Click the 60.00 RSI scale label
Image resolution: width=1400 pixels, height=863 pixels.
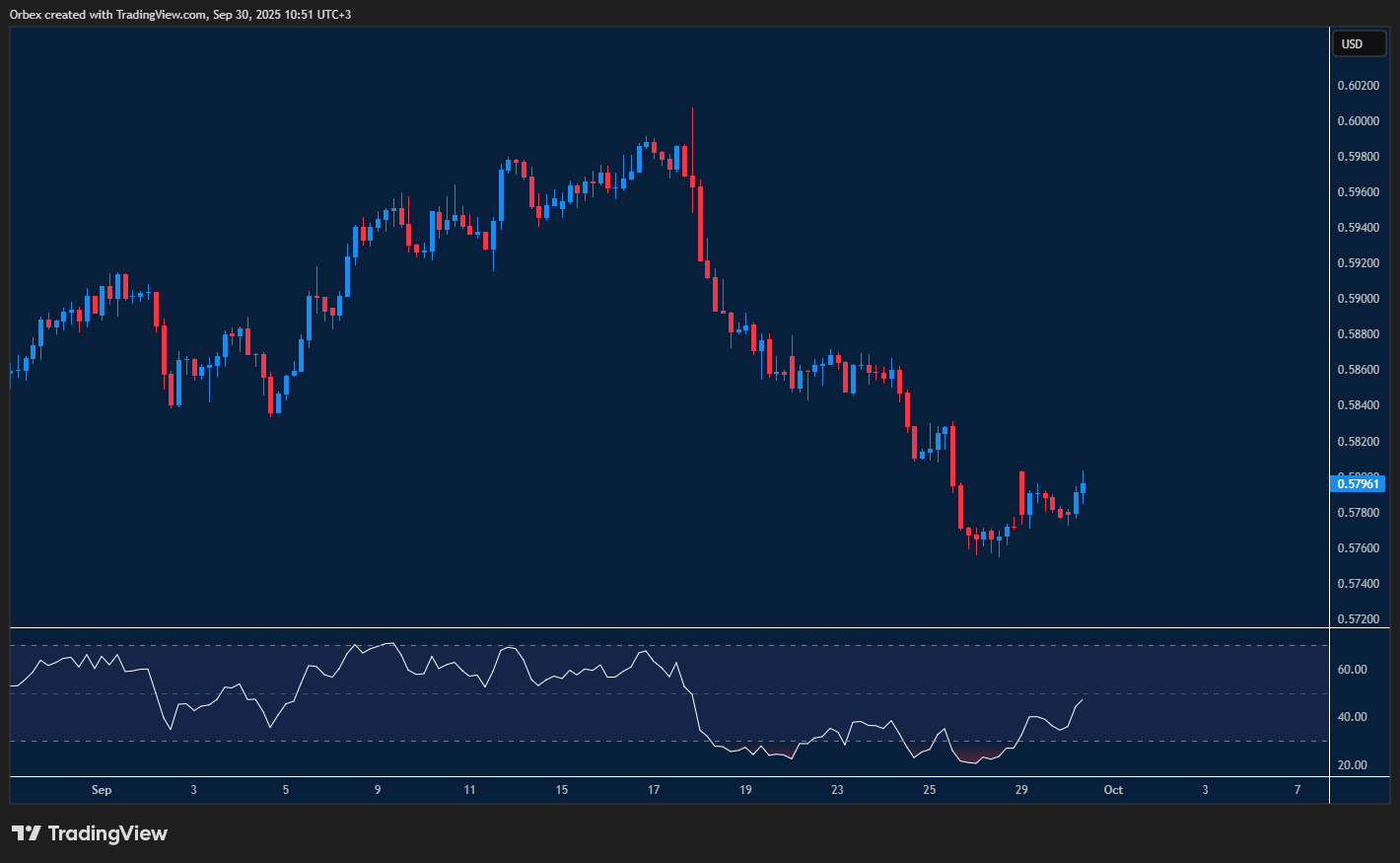(1352, 670)
